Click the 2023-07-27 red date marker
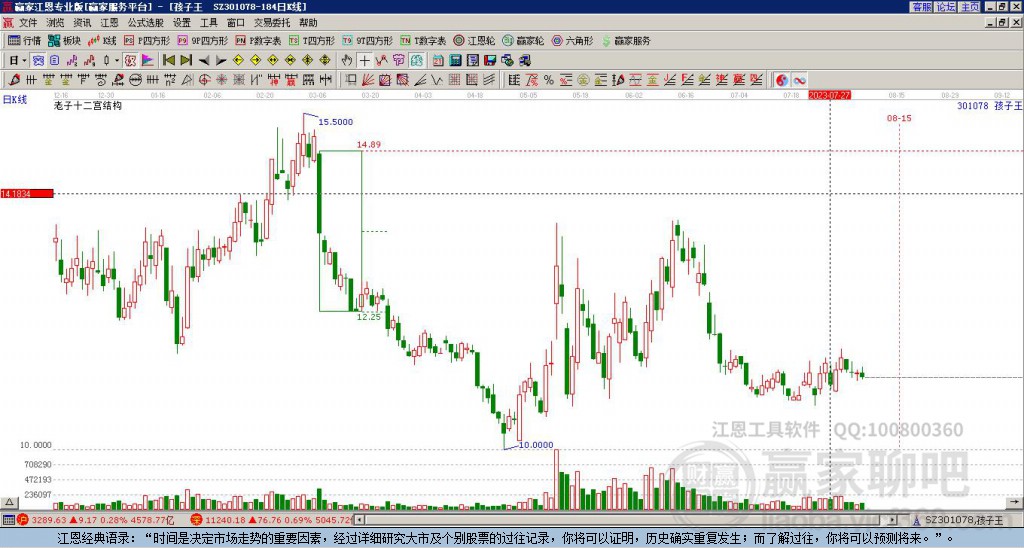 (x=829, y=95)
